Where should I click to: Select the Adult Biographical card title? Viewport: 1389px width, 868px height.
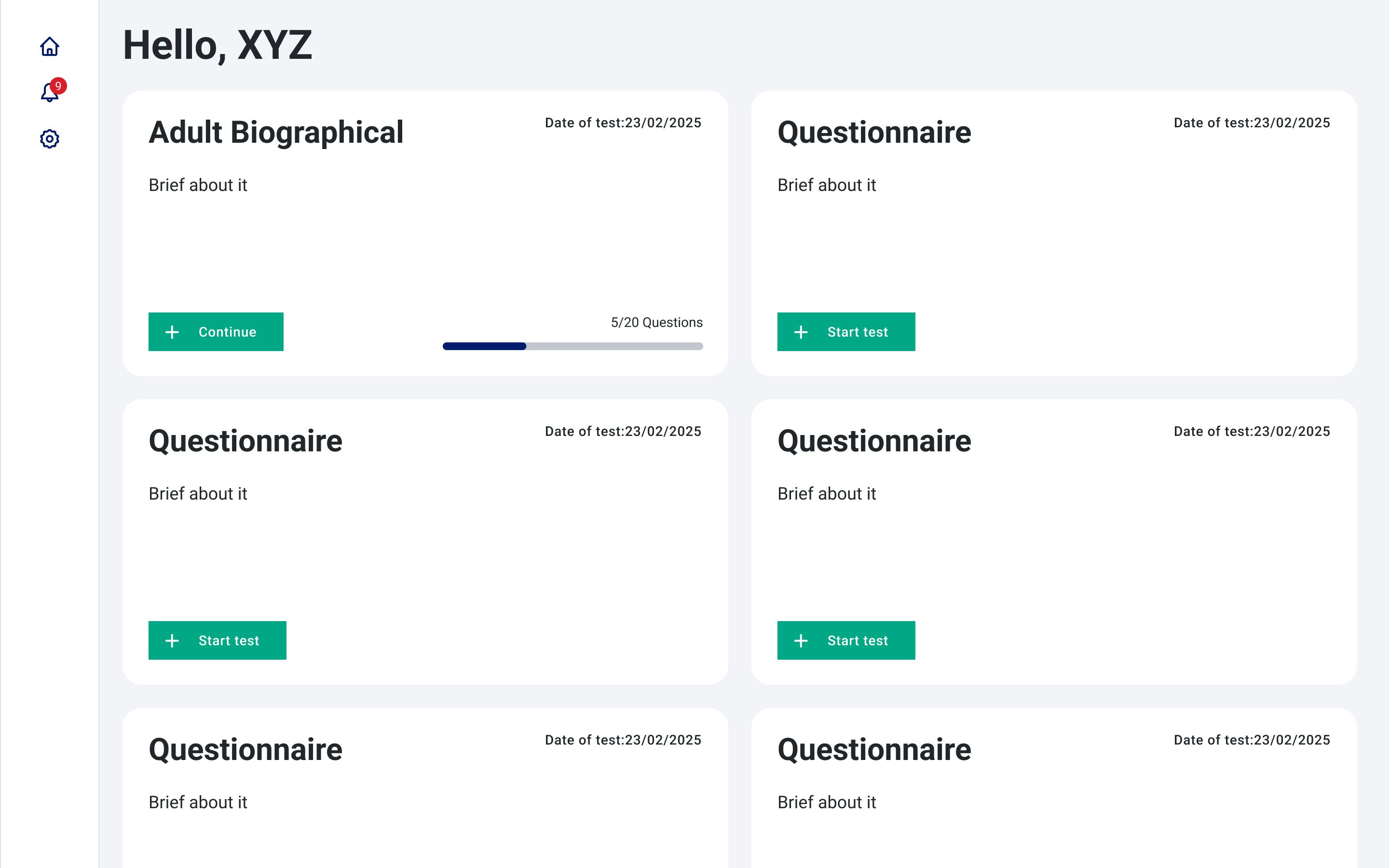[x=277, y=132]
